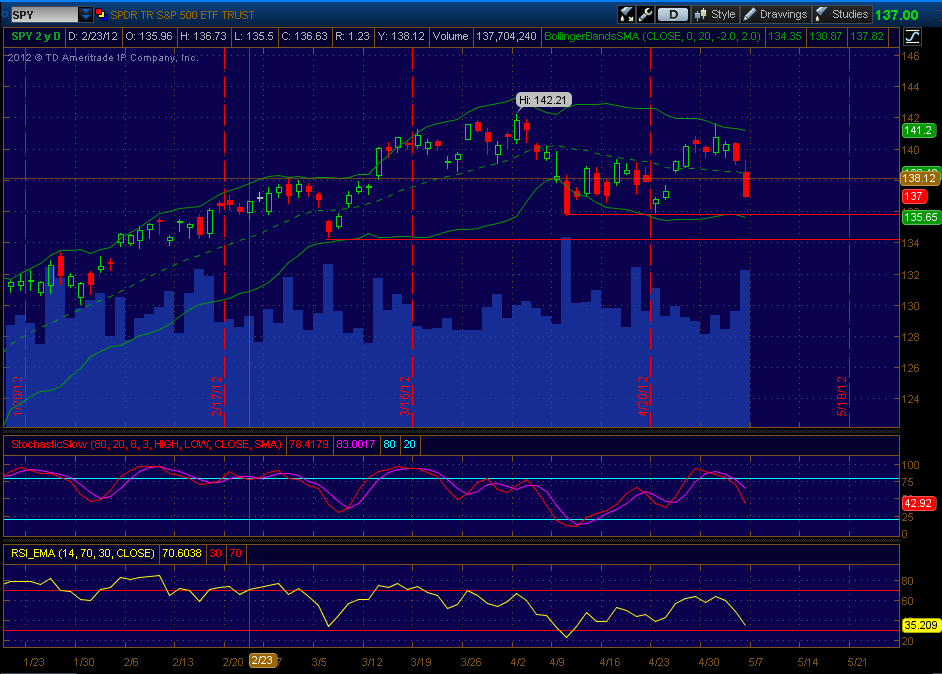942x674 pixels.
Task: Click the 141.2 upper band price label
Action: click(918, 130)
